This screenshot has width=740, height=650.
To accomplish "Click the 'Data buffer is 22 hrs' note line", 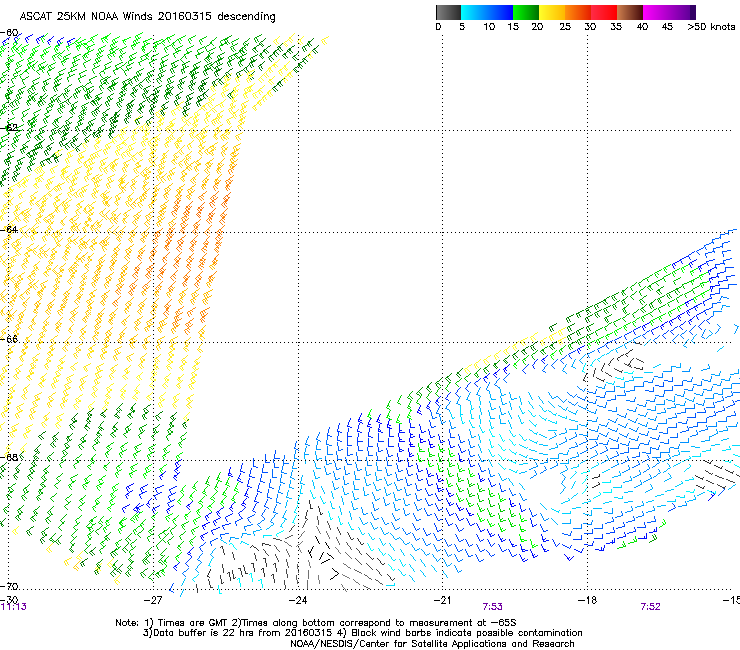I will pos(362,633).
